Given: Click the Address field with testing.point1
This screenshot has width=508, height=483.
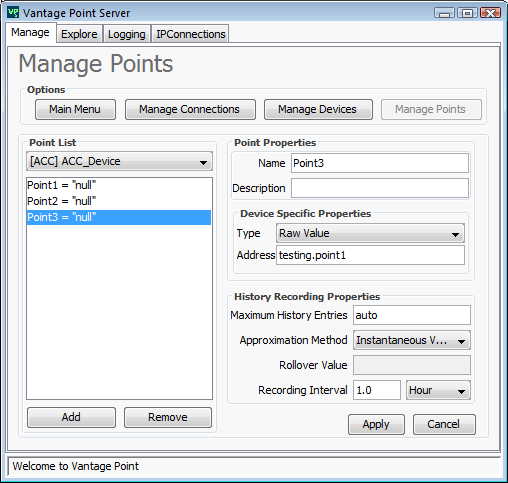Looking at the screenshot, I should click(x=370, y=255).
